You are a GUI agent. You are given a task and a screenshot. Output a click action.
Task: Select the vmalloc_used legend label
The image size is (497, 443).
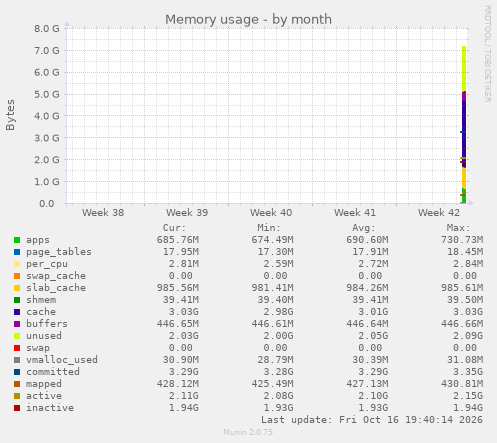62,360
